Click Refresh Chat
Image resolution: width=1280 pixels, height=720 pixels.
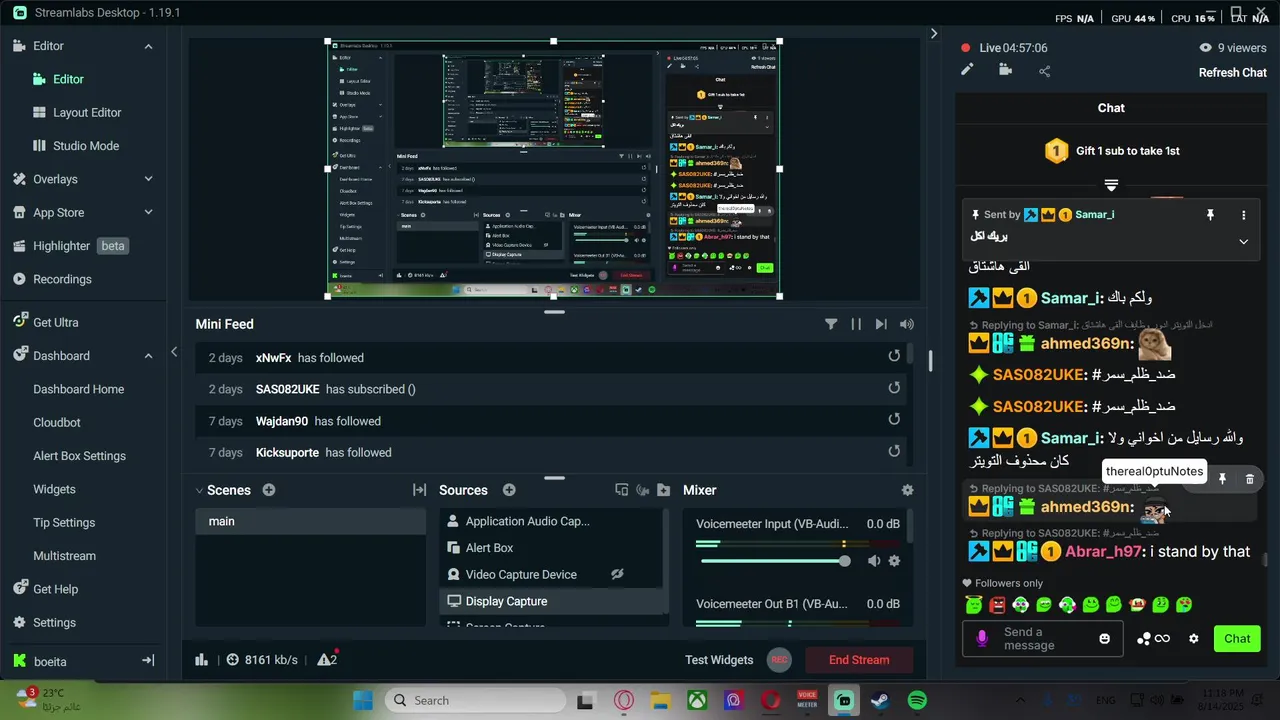click(1232, 72)
